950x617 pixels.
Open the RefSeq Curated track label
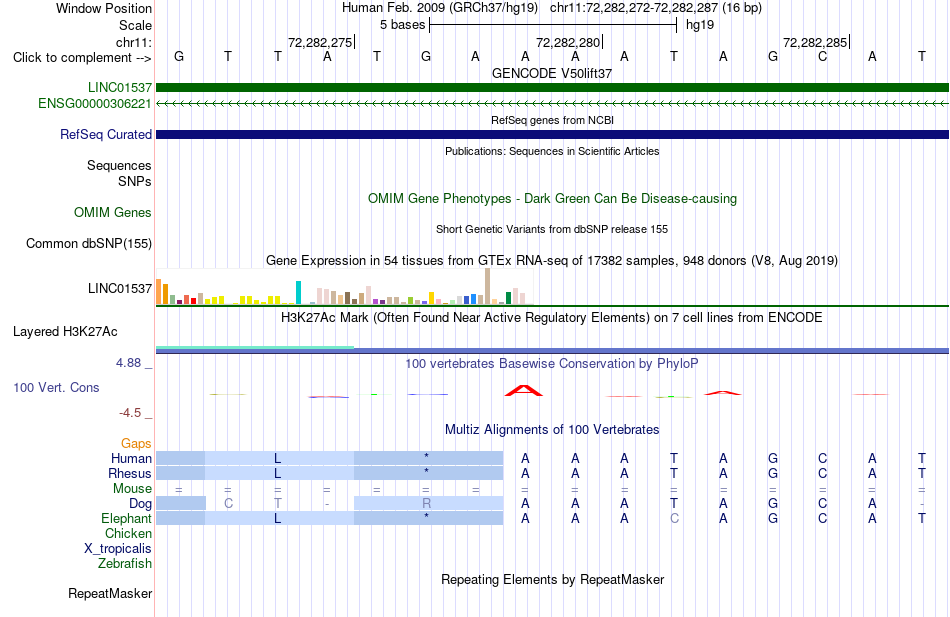tap(105, 135)
